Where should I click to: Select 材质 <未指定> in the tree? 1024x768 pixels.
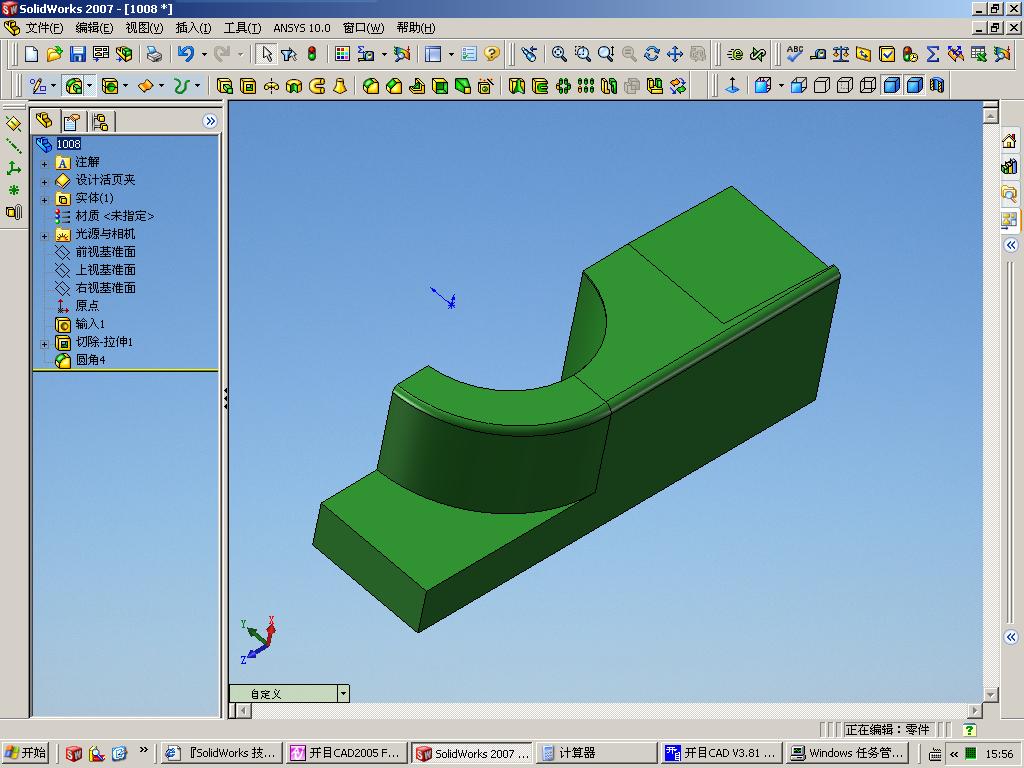(114, 216)
